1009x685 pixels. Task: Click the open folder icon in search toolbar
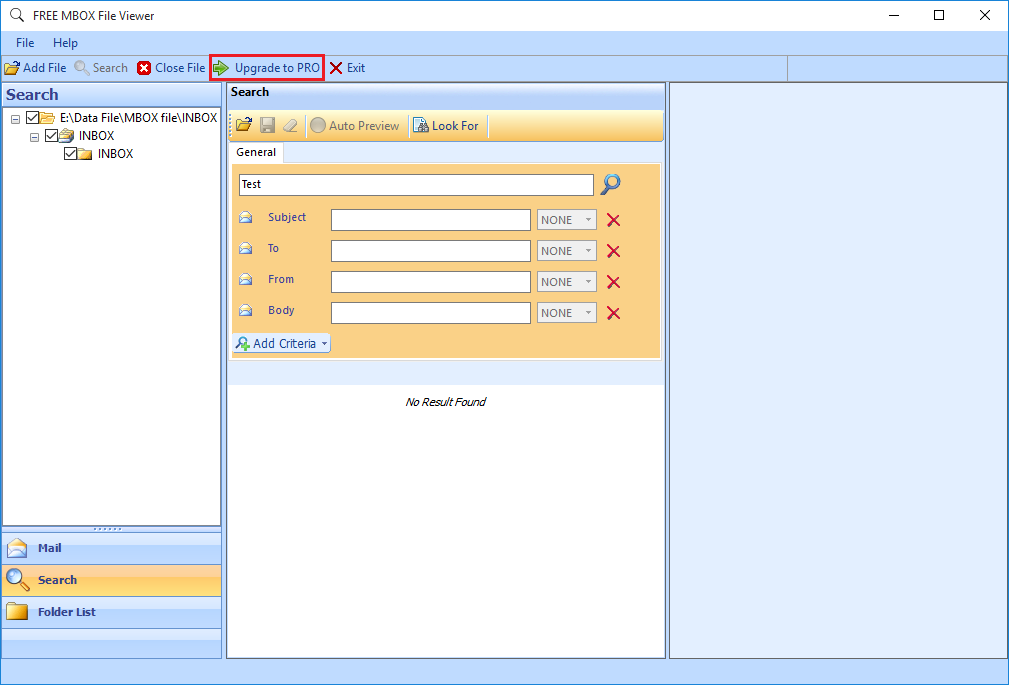point(244,126)
